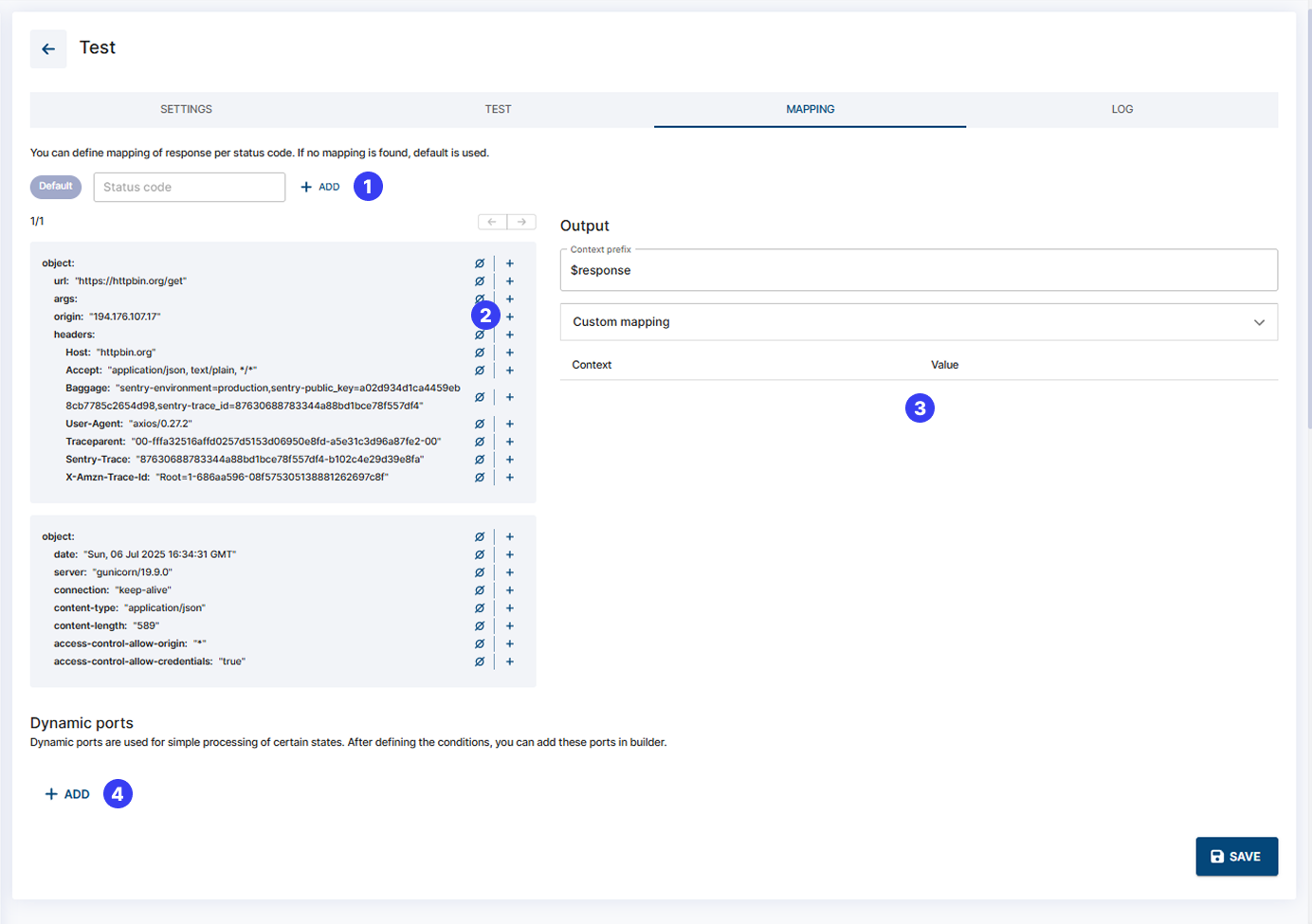
Task: Click the Status code input field
Action: pyautogui.click(x=189, y=187)
